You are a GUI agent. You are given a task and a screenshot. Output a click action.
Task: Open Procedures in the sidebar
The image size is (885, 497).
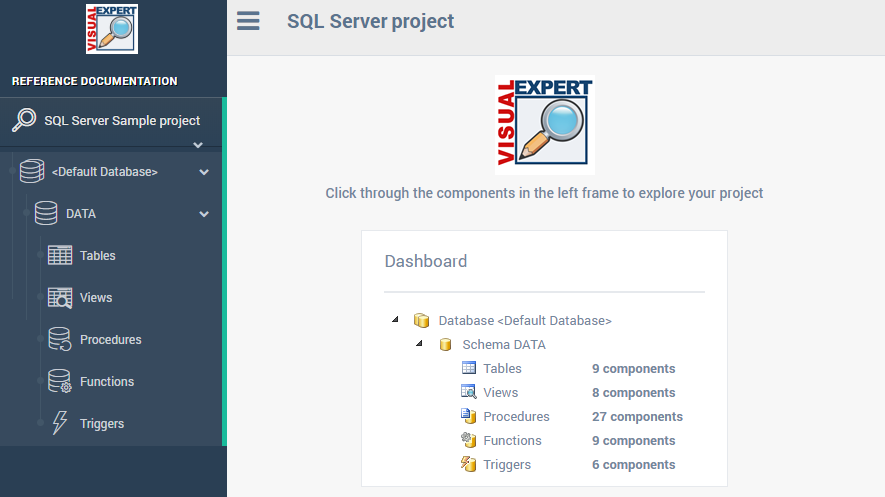111,340
